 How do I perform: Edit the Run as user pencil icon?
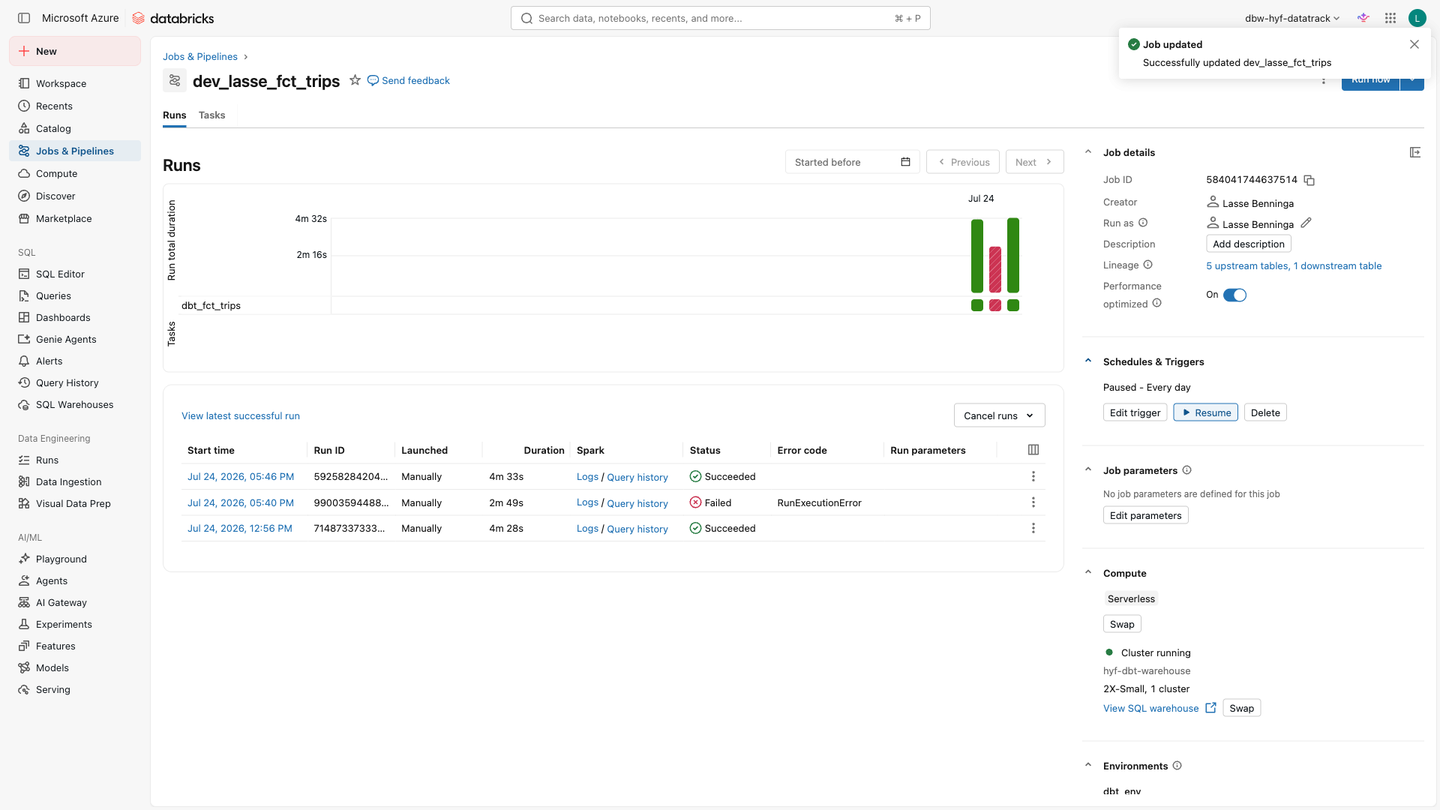(x=1306, y=223)
